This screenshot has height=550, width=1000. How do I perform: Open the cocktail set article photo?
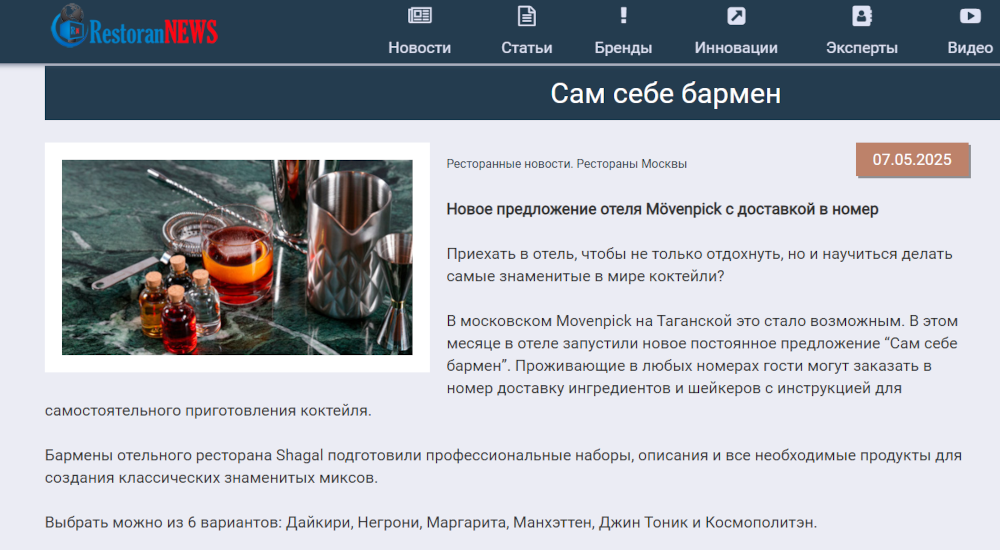coord(237,257)
